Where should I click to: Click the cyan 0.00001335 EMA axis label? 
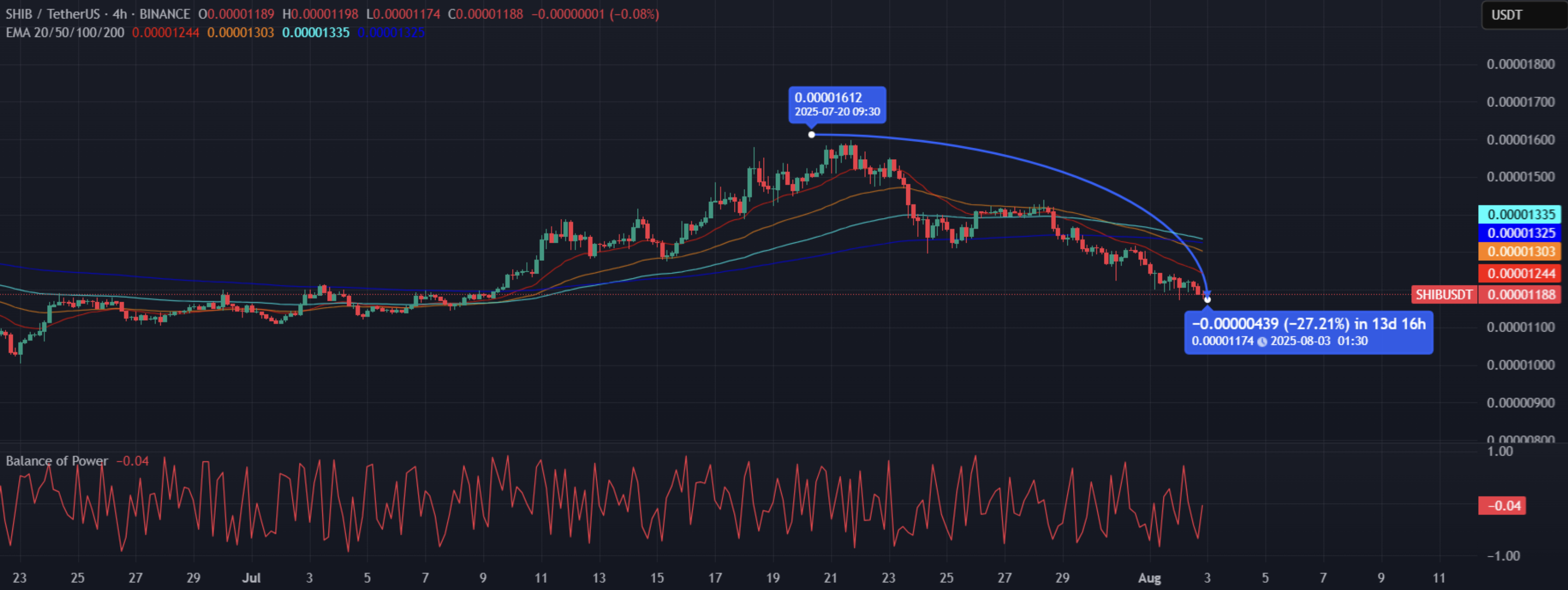click(x=1520, y=214)
